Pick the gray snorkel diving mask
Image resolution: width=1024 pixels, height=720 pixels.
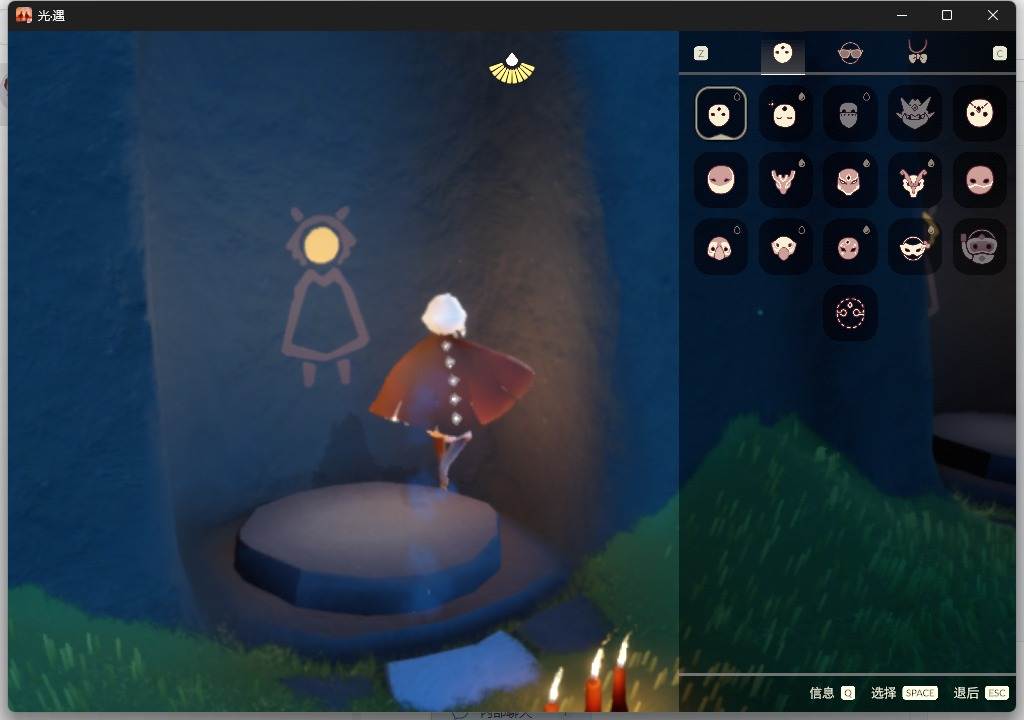pyautogui.click(x=979, y=247)
